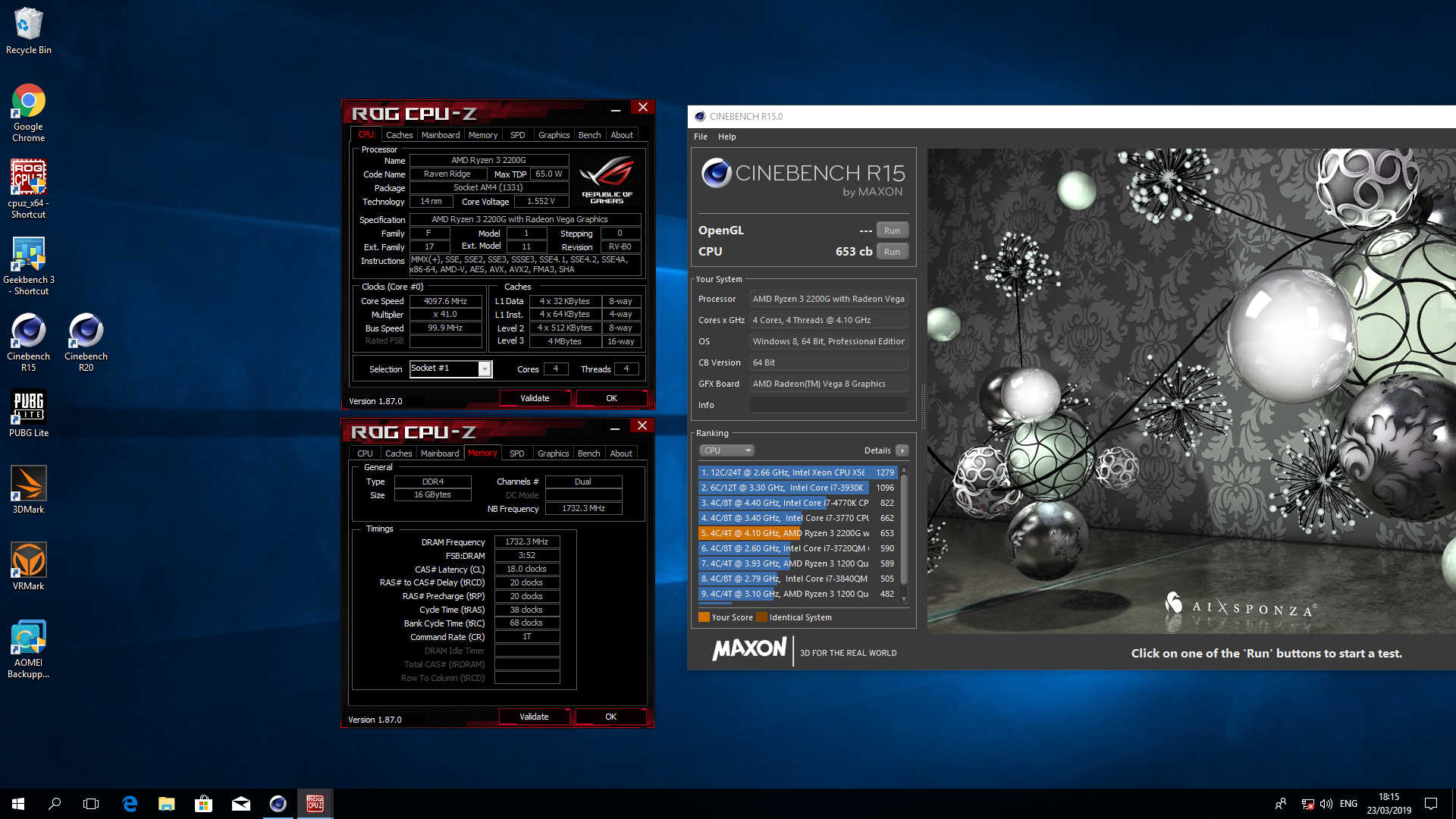This screenshot has width=1456, height=819.
Task: Click DRAM Frequency value 1732.3 MHz
Action: tap(527, 541)
